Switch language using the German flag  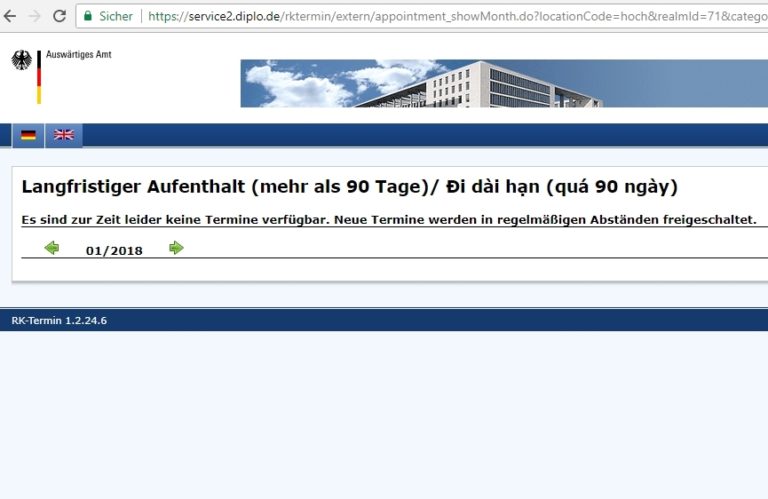pos(28,135)
